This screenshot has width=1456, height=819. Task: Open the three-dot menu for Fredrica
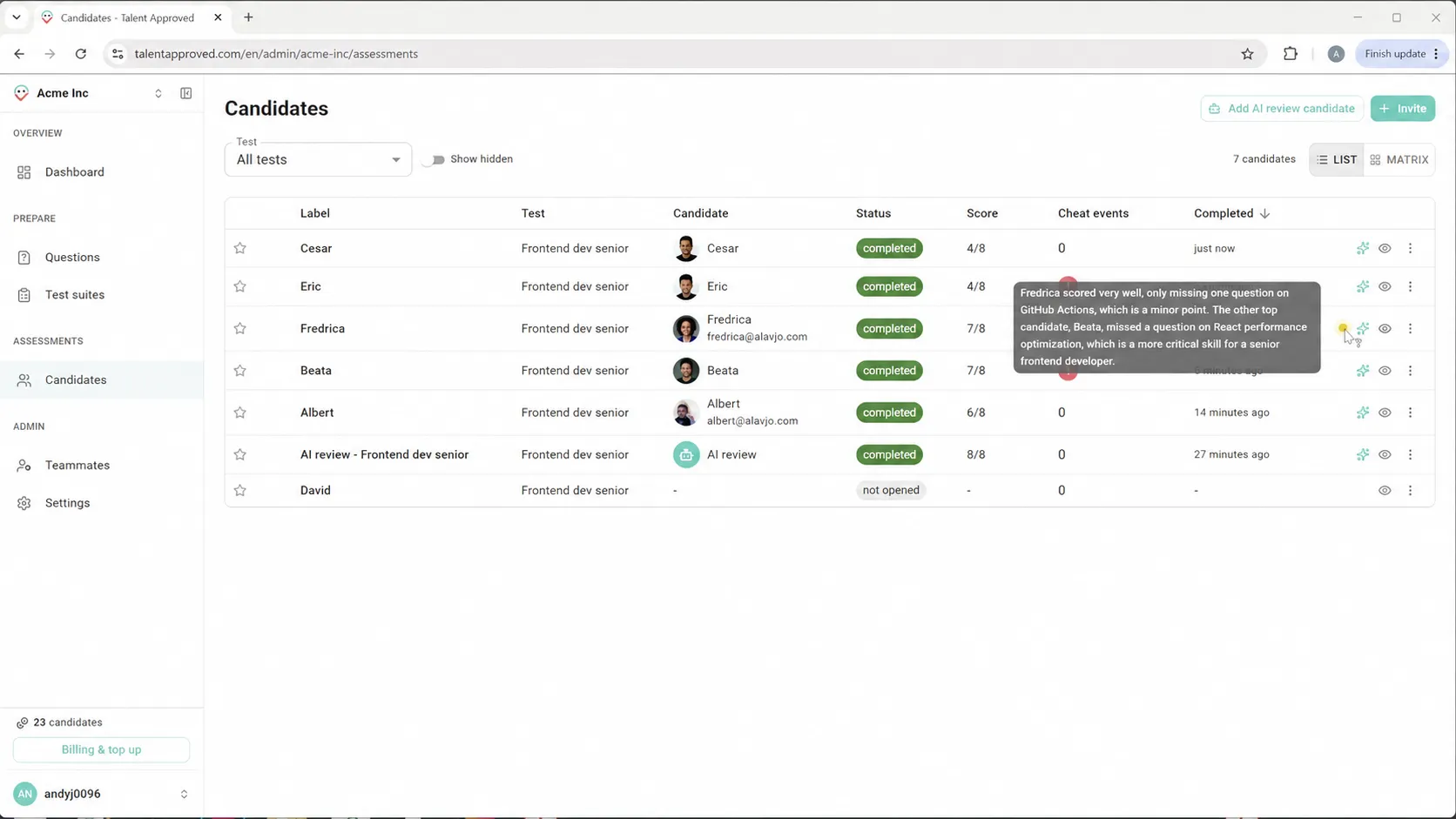(1411, 328)
